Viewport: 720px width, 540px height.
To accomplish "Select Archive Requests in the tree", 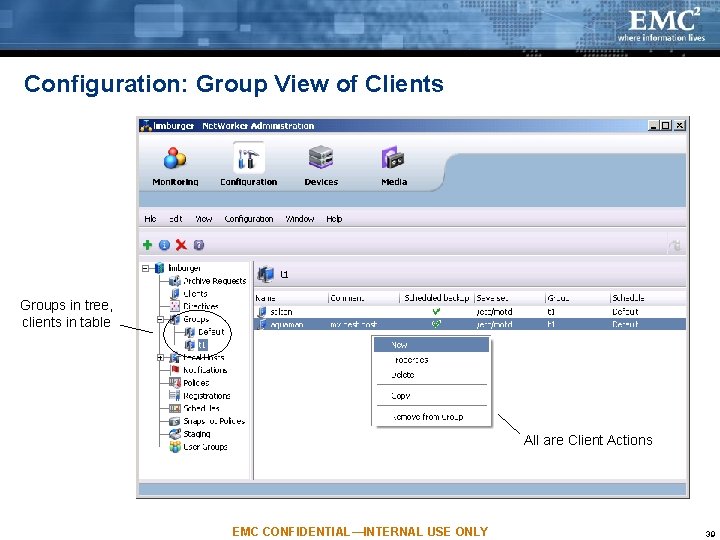I will (214, 281).
